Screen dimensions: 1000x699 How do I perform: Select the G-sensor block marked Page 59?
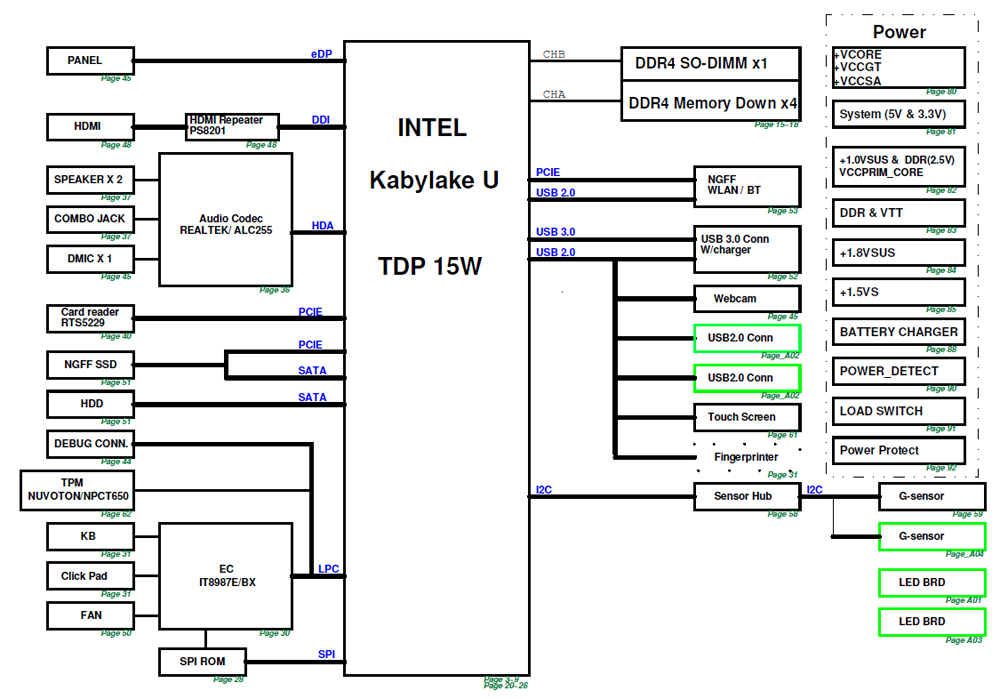(932, 497)
